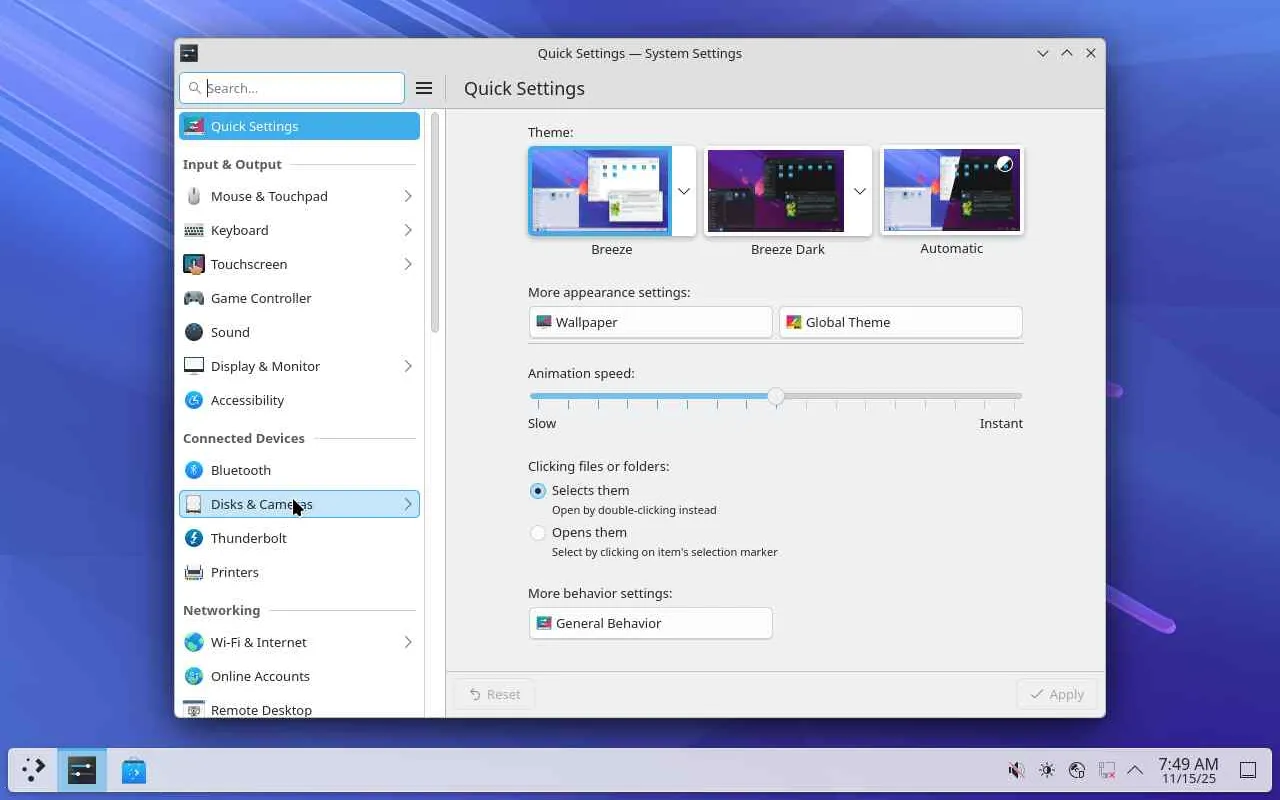Click the Animation speed slider handle

tap(776, 396)
